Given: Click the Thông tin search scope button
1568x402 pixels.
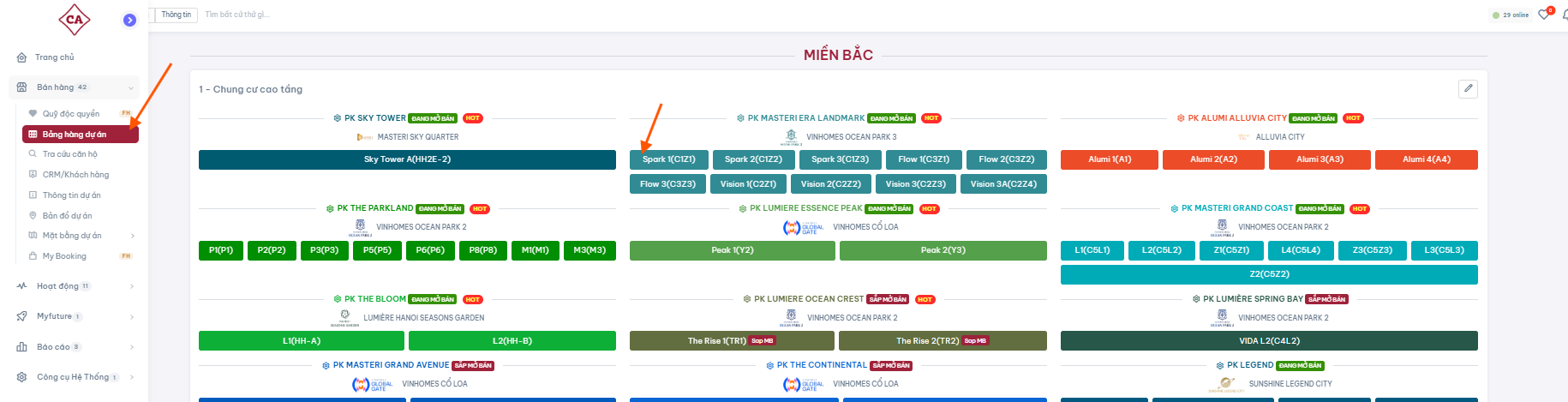Looking at the screenshot, I should tap(177, 15).
